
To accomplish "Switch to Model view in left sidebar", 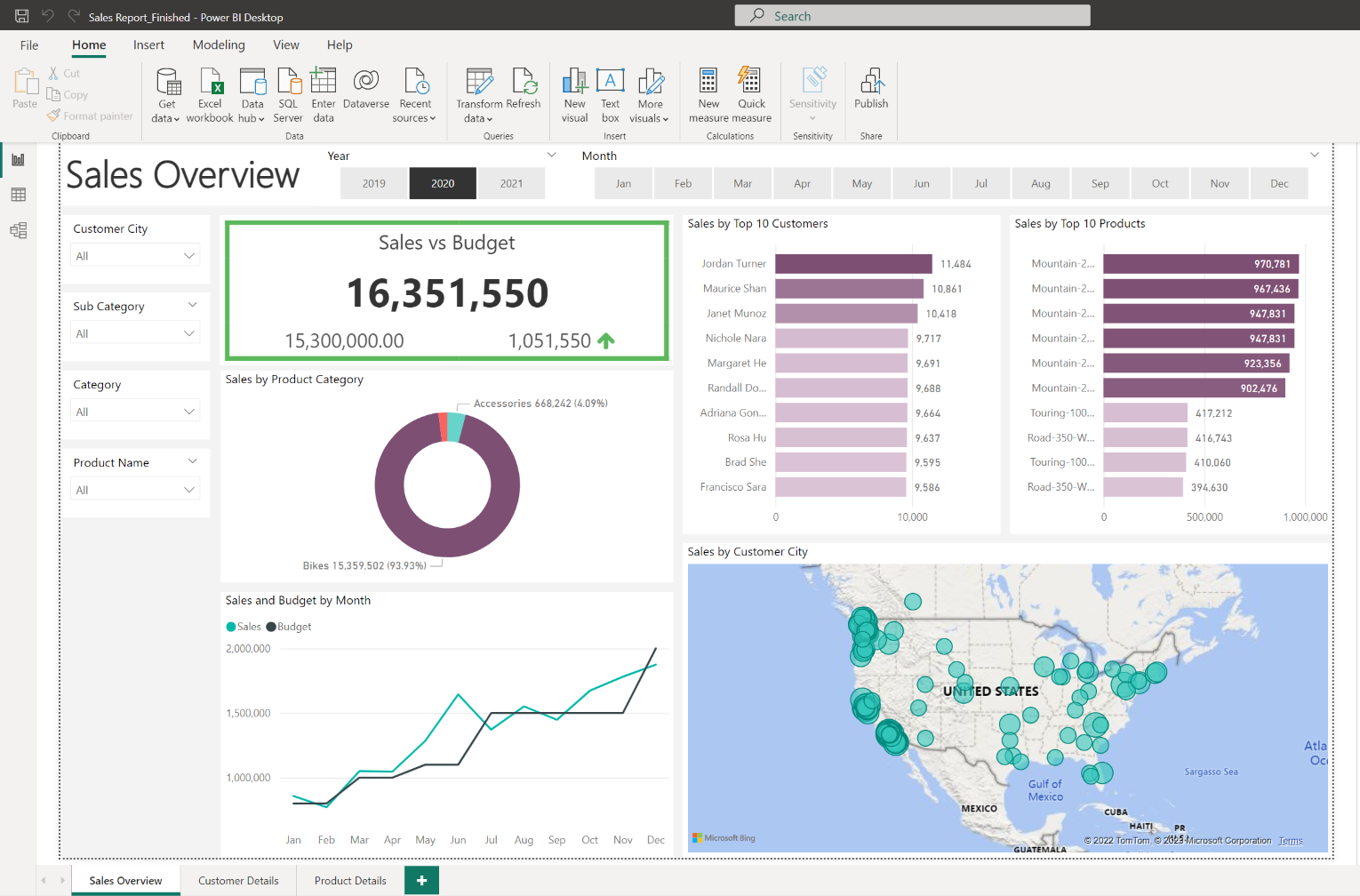I will [18, 230].
